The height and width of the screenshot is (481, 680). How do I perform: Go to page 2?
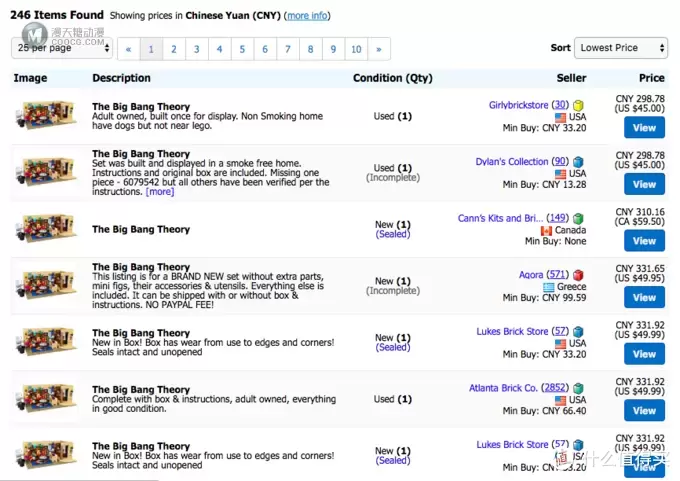174,49
